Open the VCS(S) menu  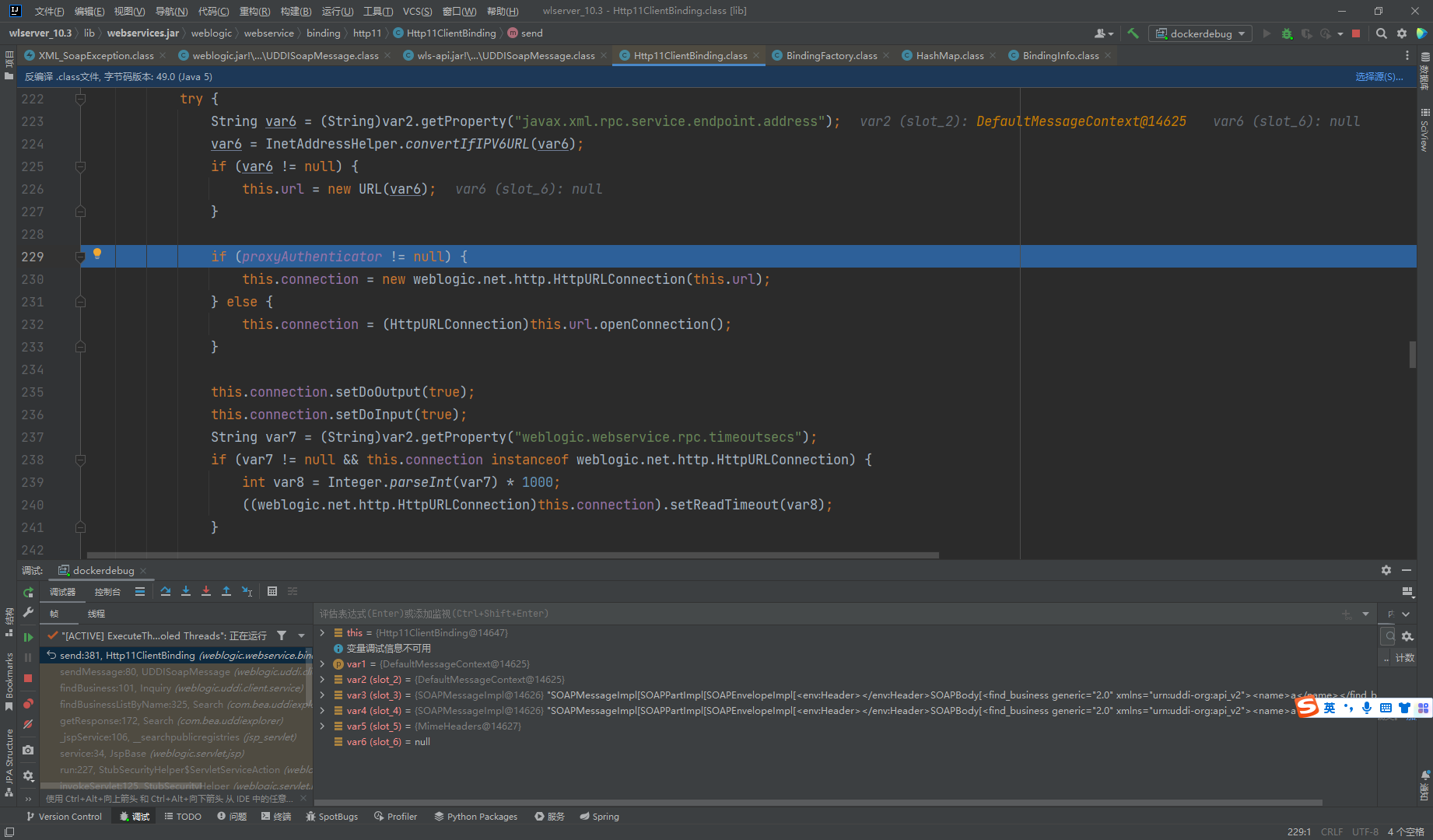click(x=417, y=11)
